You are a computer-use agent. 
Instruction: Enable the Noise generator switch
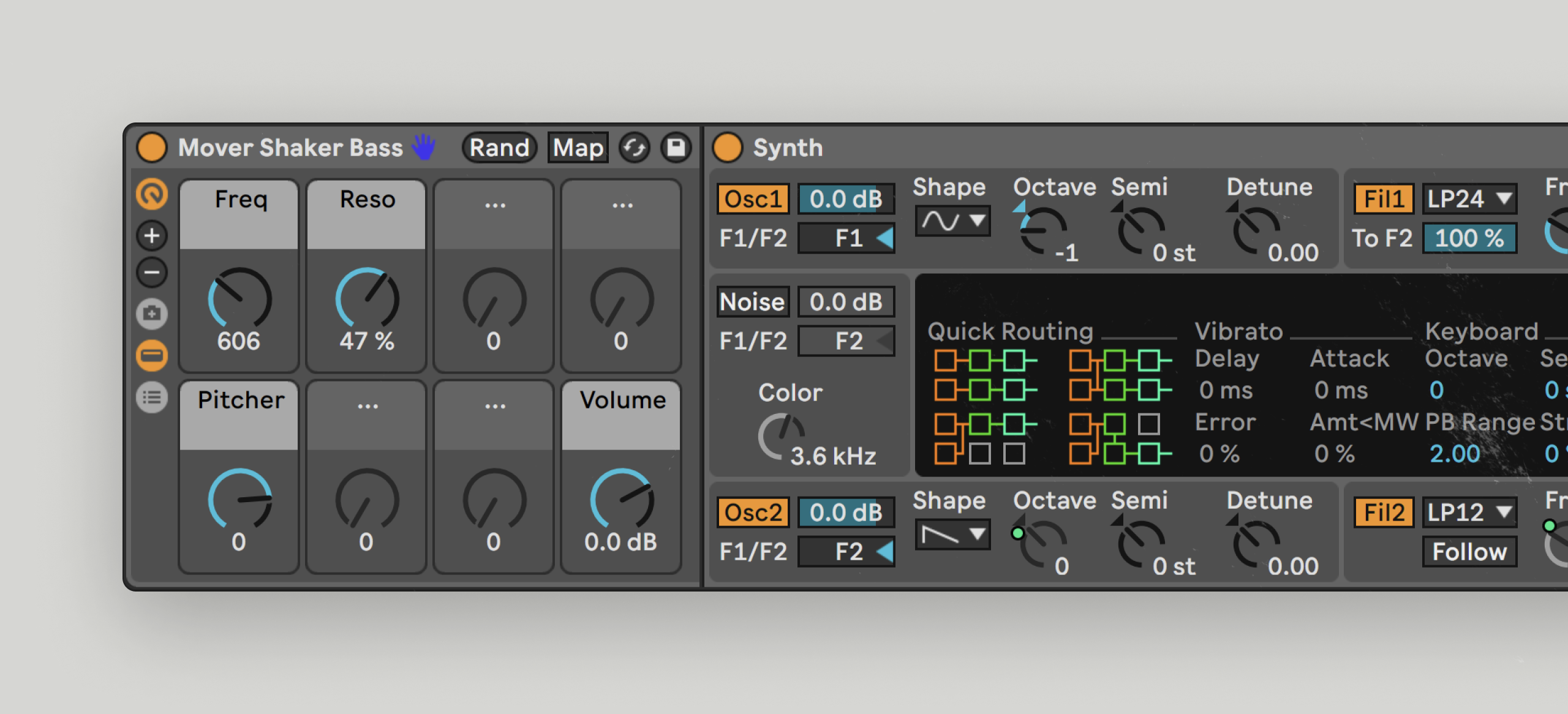pyautogui.click(x=753, y=302)
